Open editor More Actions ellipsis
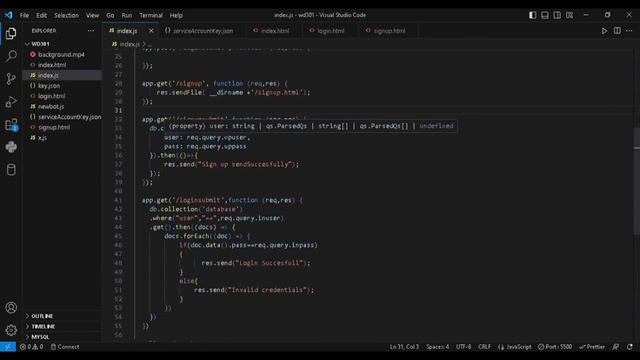 [x=629, y=31]
